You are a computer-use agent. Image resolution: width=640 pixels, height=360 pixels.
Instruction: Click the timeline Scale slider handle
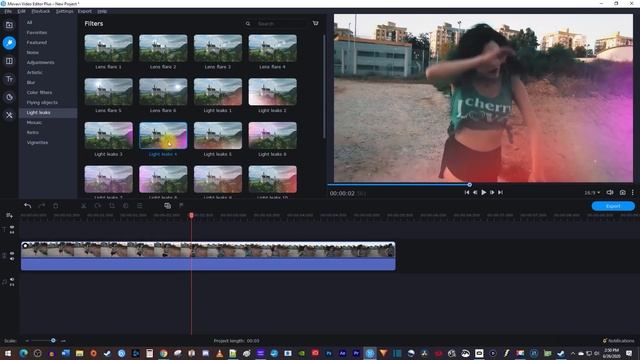(x=53, y=340)
